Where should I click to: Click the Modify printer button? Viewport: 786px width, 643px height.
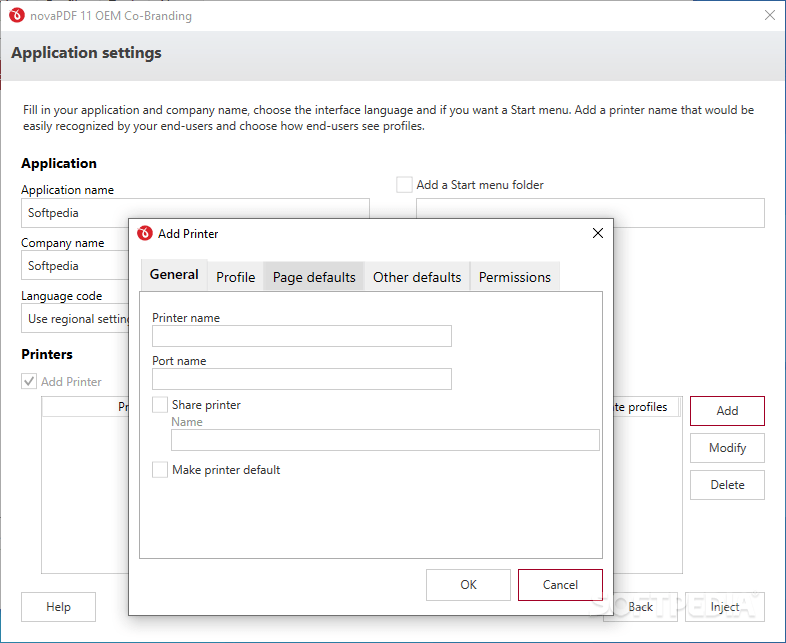727,448
